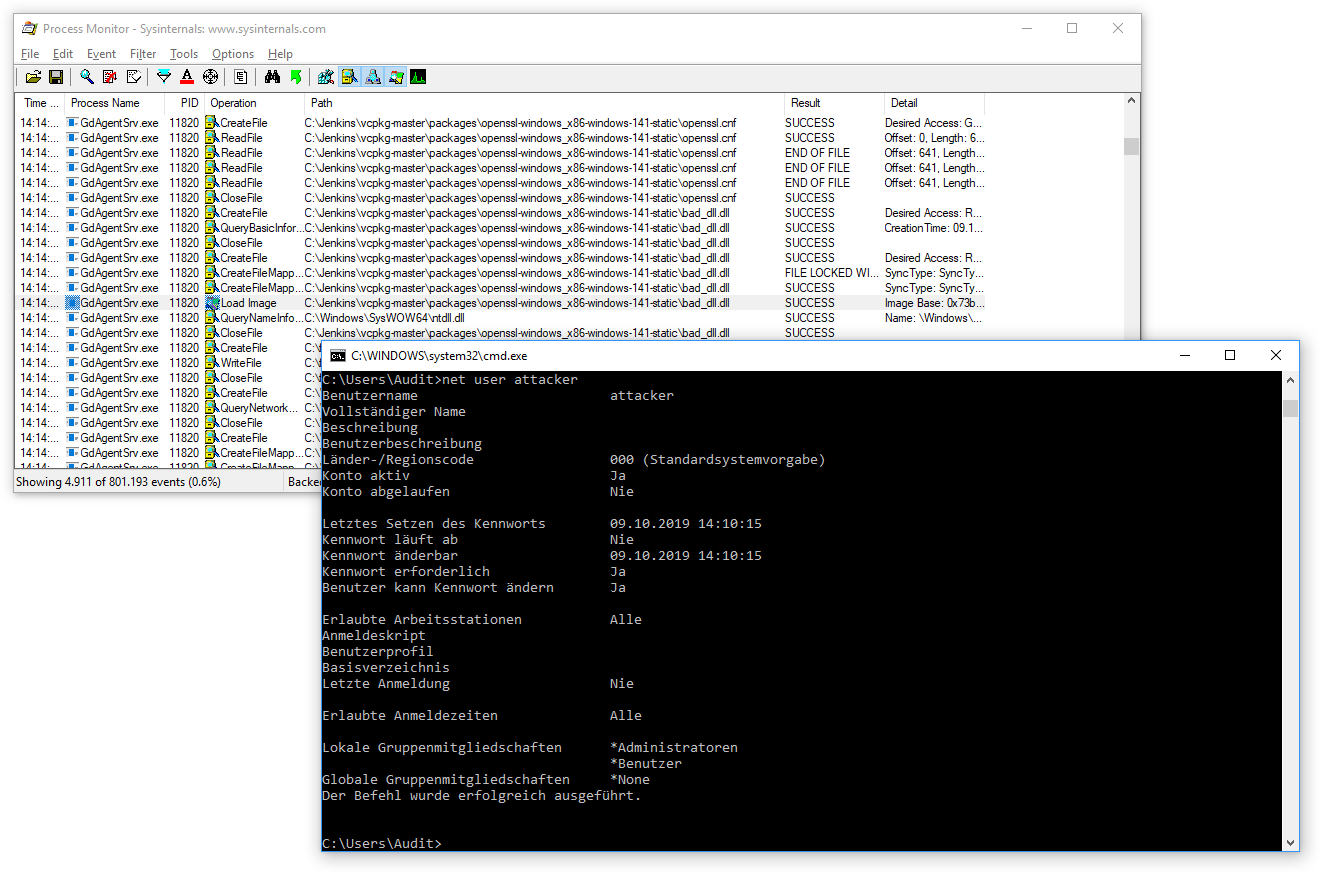Toggle Show File System Activity button
Image resolution: width=1321 pixels, height=874 pixels.
[349, 77]
